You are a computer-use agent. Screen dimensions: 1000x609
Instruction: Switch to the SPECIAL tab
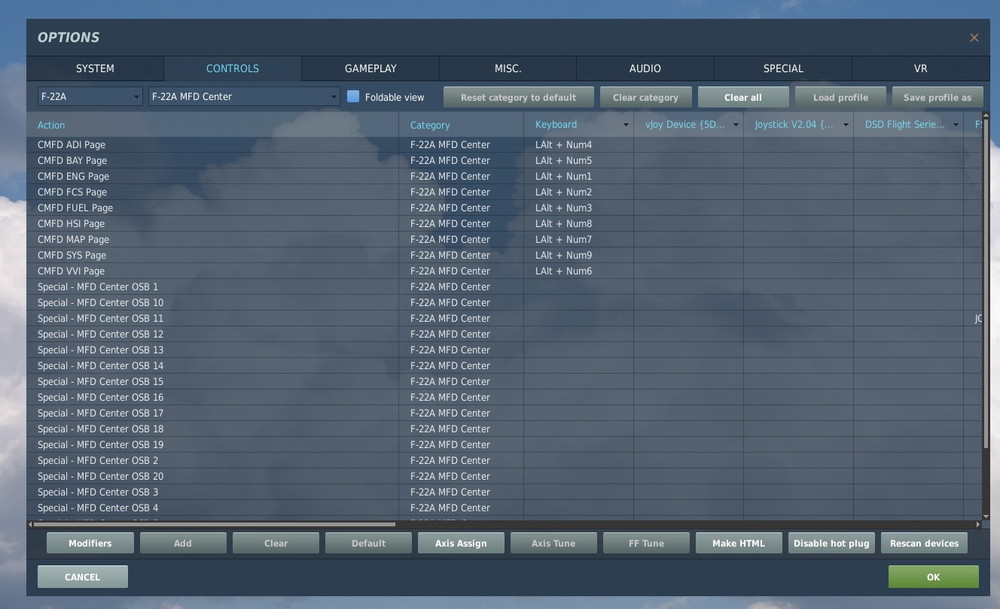(x=783, y=68)
